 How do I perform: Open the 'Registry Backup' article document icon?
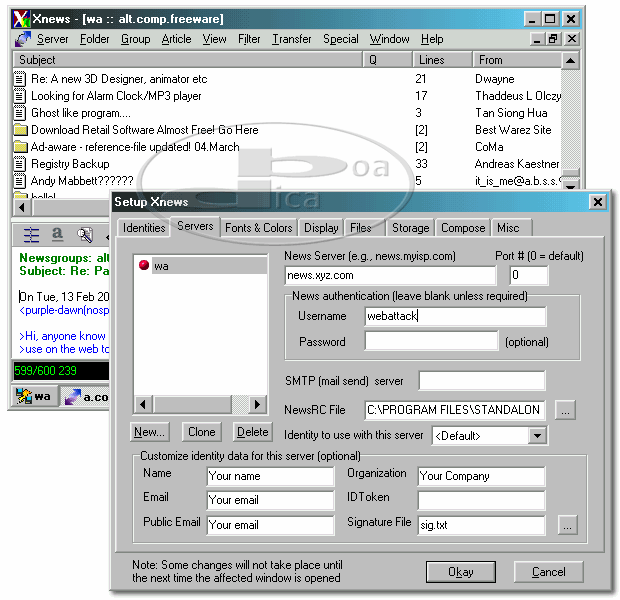coord(20,164)
